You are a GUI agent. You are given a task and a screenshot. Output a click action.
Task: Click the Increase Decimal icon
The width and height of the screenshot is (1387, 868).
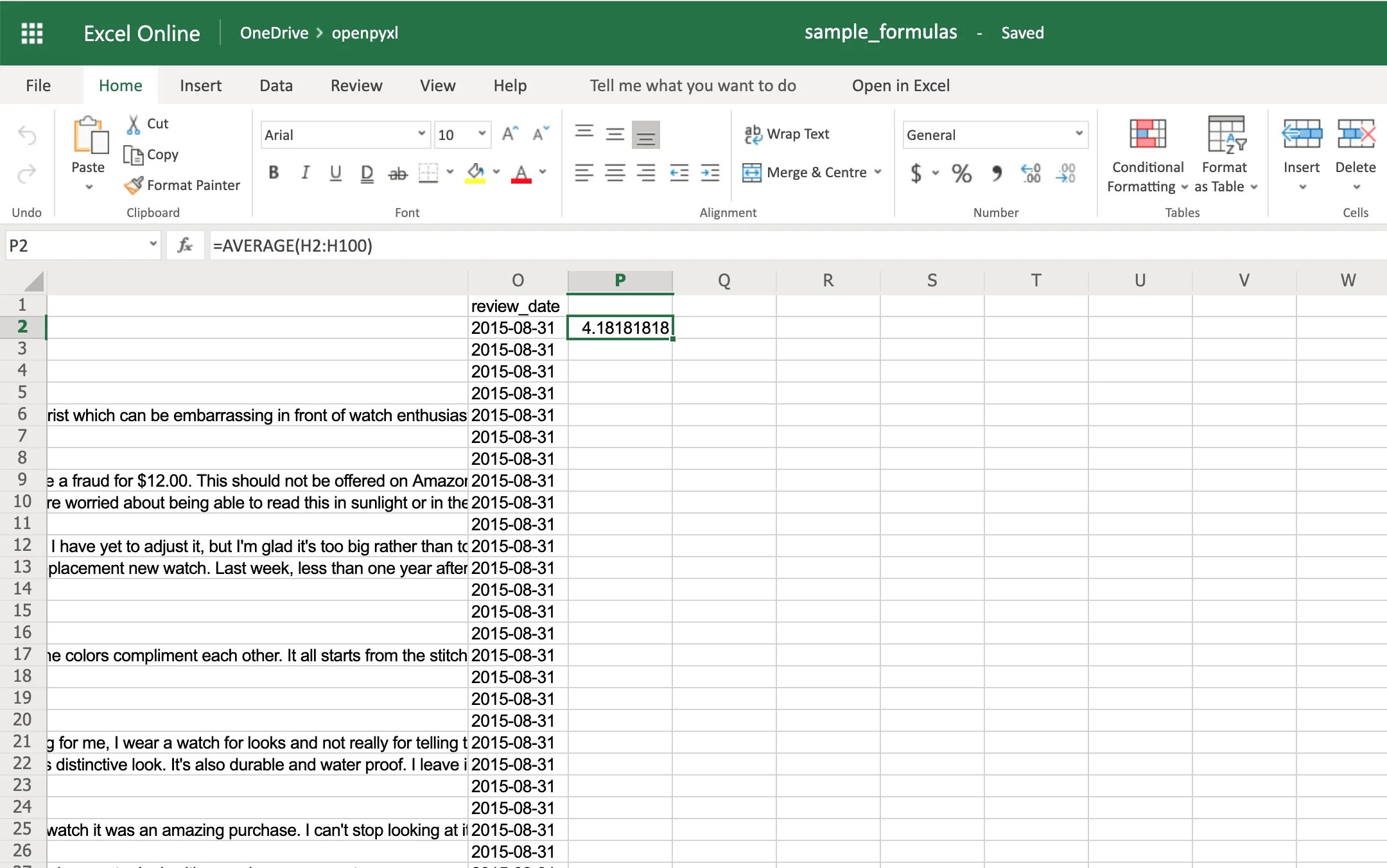pos(1031,173)
